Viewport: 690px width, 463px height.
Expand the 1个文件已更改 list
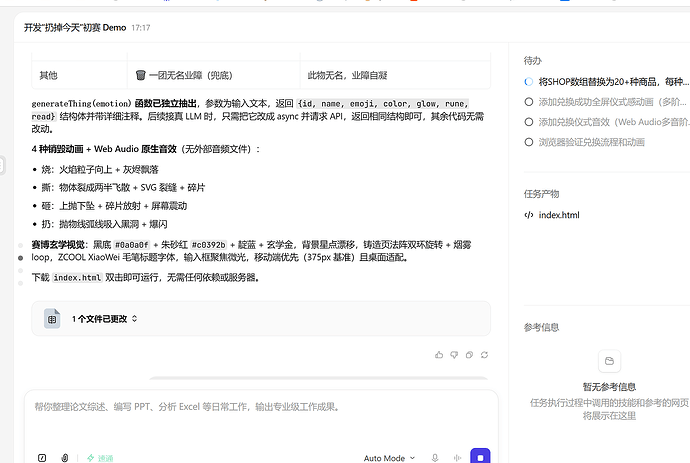(105, 319)
